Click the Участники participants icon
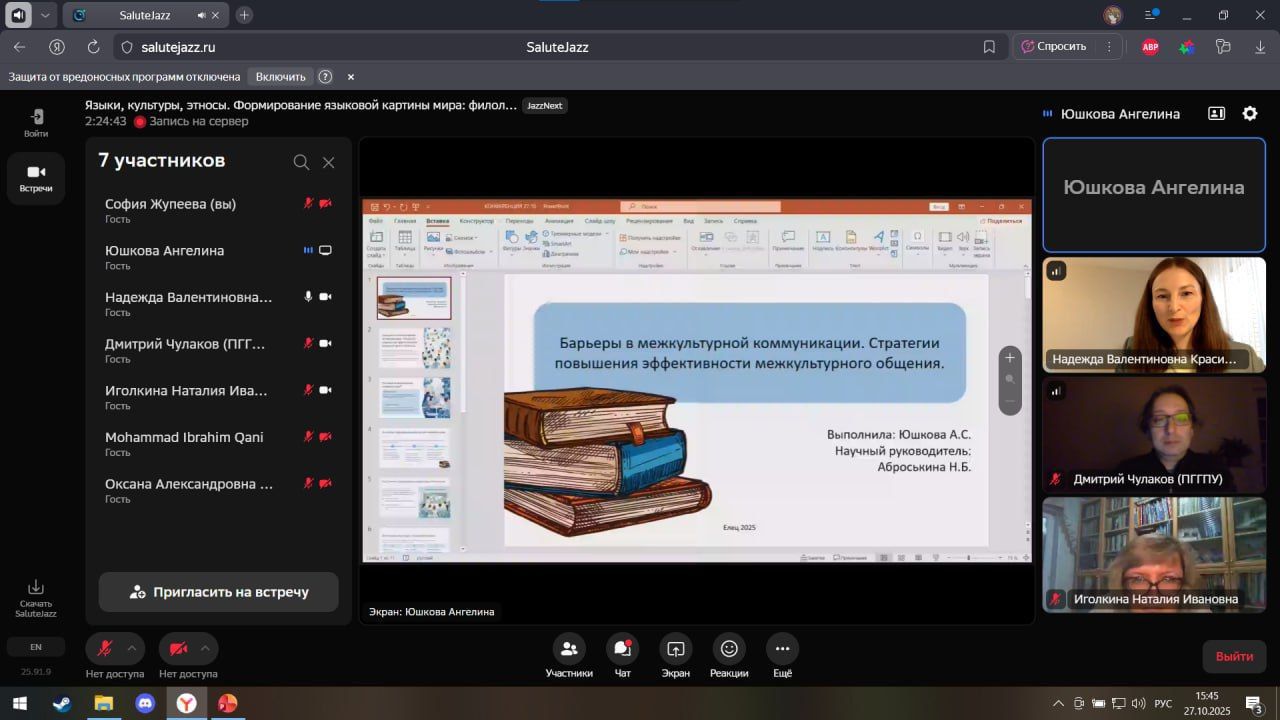Viewport: 1280px width, 720px height. pos(569,649)
